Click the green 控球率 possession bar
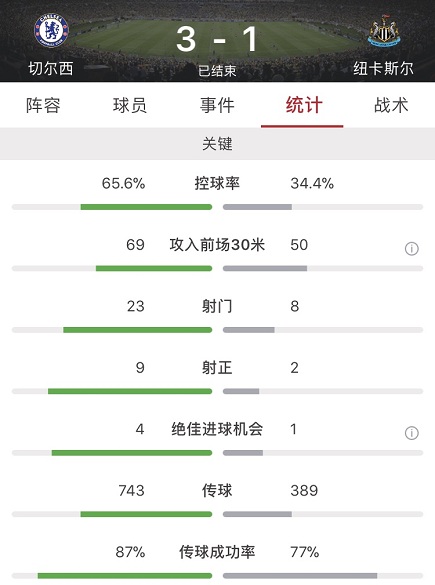The image size is (435, 585). pyautogui.click(x=146, y=207)
